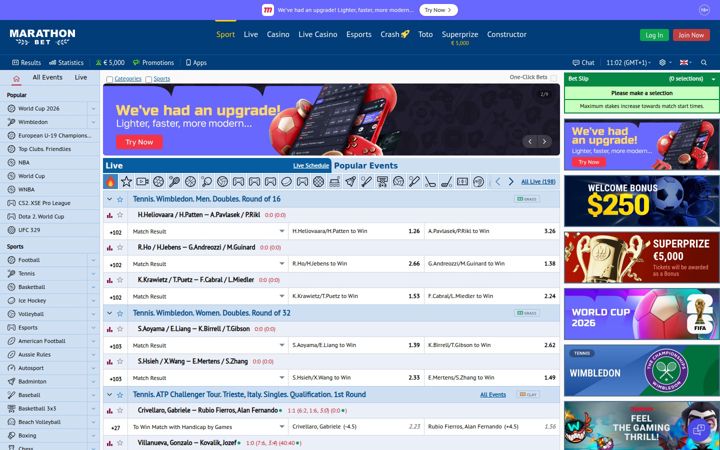This screenshot has height=450, width=720.
Task: Expand the Bet Slip selections dropdown
Action: pyautogui.click(x=713, y=79)
